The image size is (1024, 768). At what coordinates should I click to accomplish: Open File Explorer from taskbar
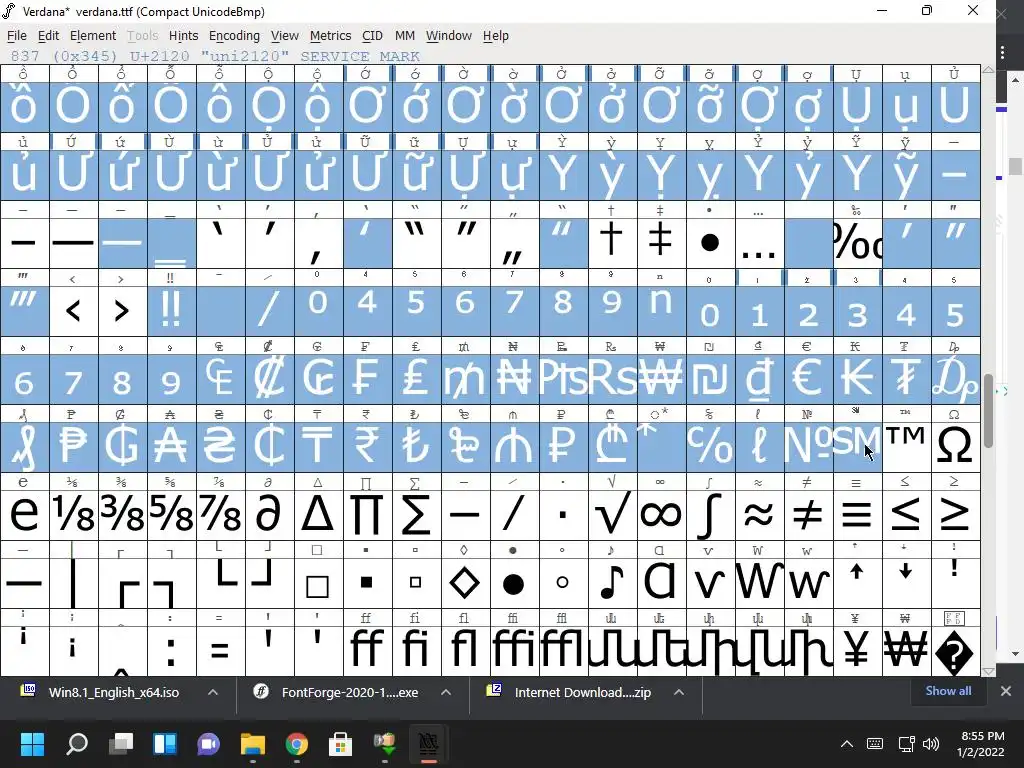[253, 744]
